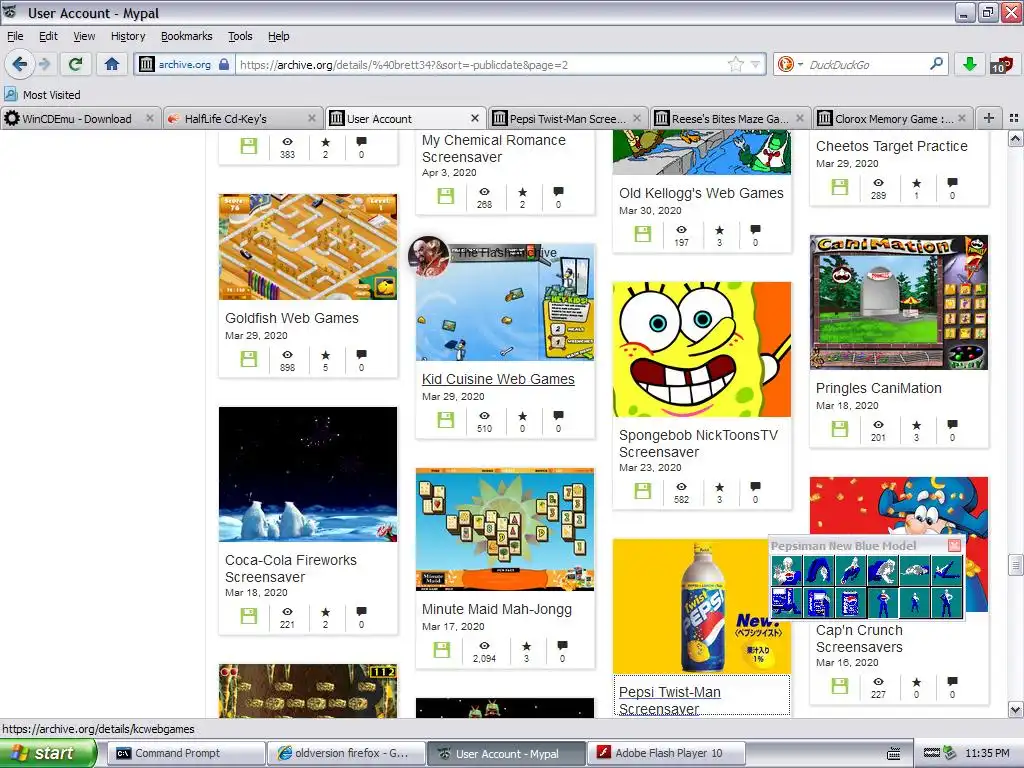Open Pepsi Twist-Man Screensaver link

pyautogui.click(x=669, y=700)
